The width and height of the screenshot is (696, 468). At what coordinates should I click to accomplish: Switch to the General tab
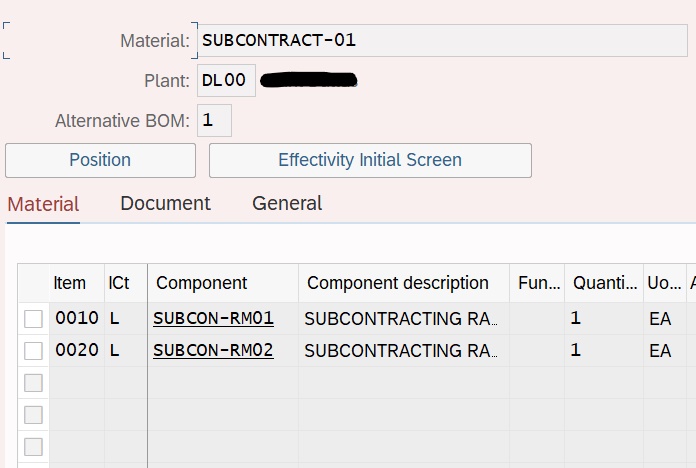[287, 203]
